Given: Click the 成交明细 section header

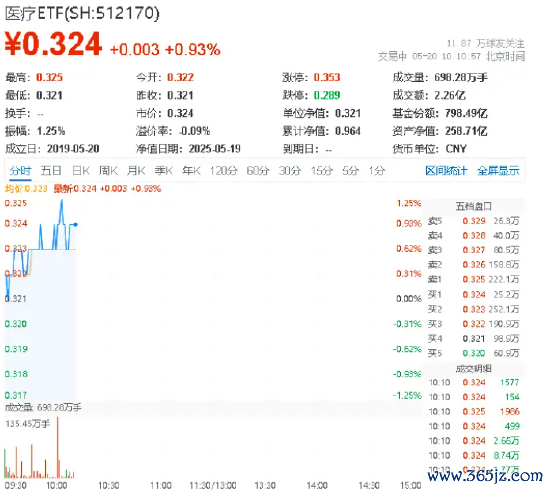Looking at the screenshot, I should click(474, 369).
